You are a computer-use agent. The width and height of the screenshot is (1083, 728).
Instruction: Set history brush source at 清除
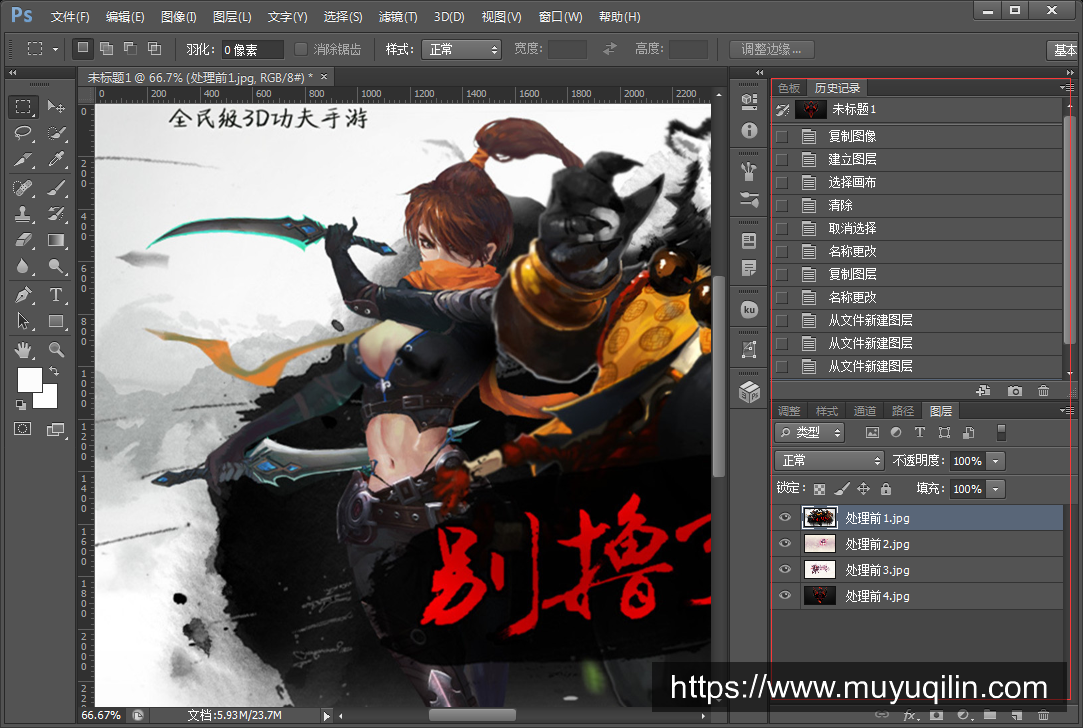click(782, 206)
